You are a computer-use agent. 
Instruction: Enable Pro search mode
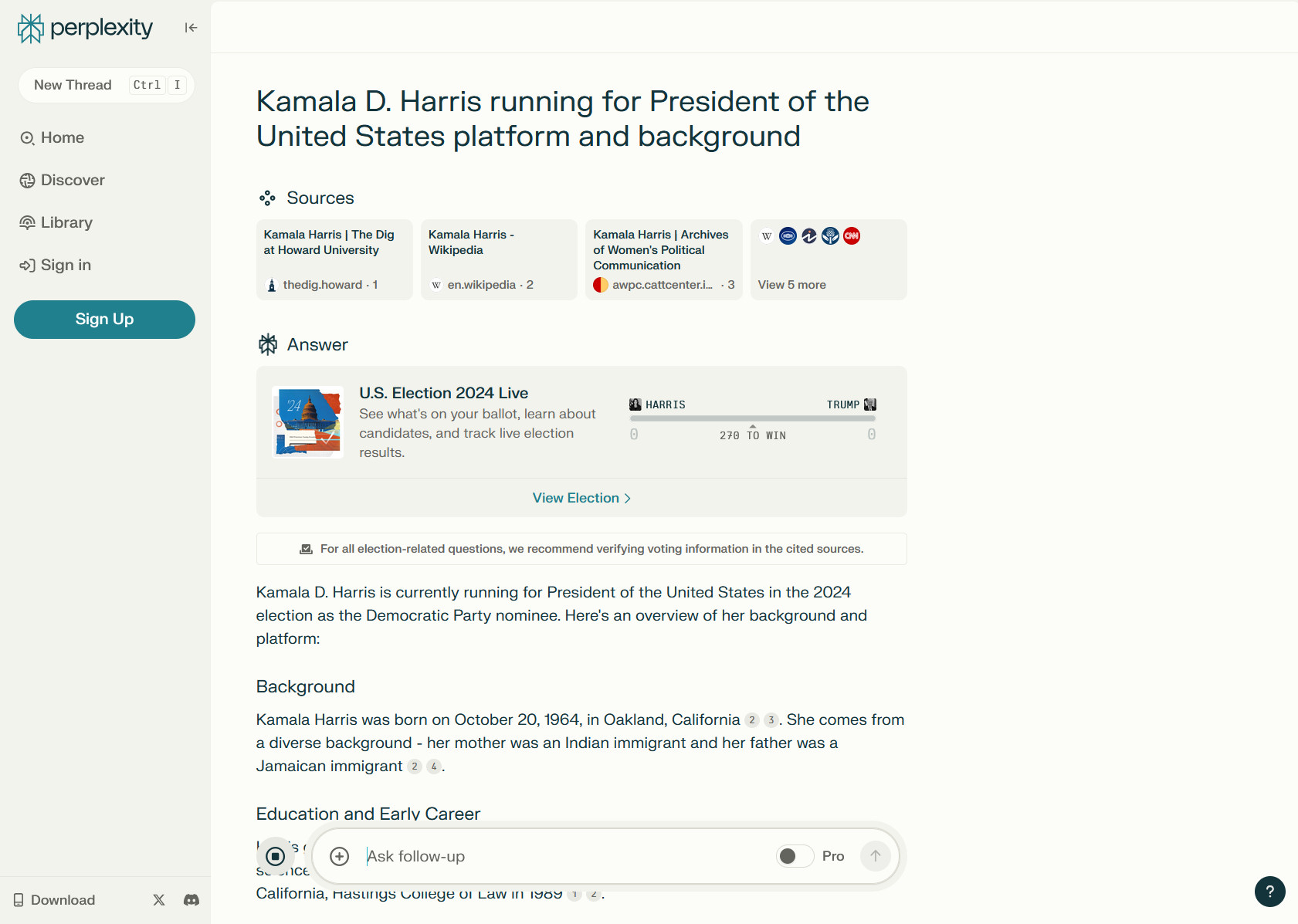point(795,856)
